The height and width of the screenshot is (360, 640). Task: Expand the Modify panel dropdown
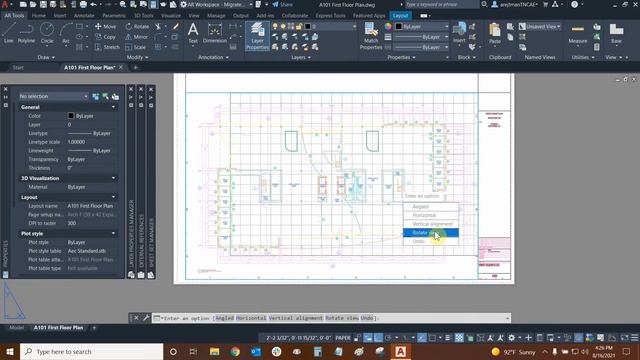click(138, 58)
